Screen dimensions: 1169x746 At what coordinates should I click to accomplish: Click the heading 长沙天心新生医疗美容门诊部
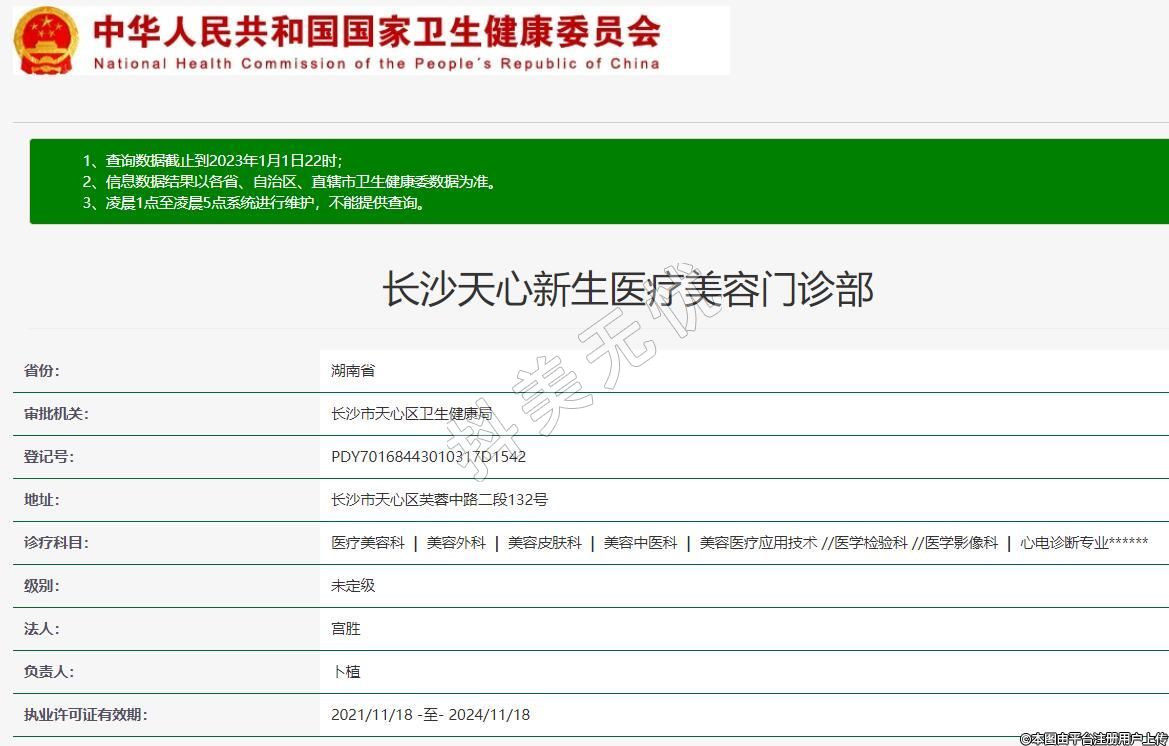click(x=628, y=289)
